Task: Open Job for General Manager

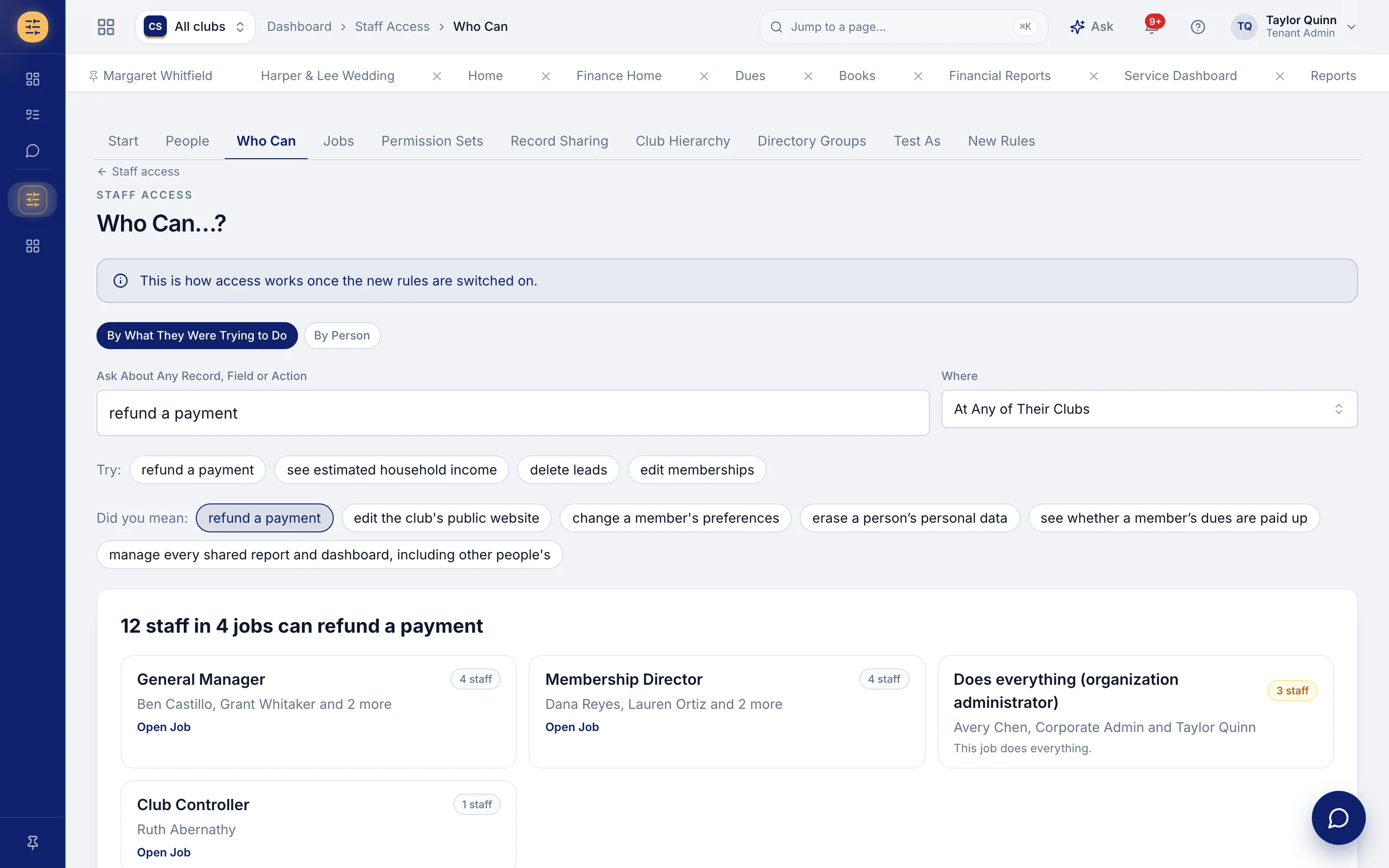Action: [x=163, y=727]
